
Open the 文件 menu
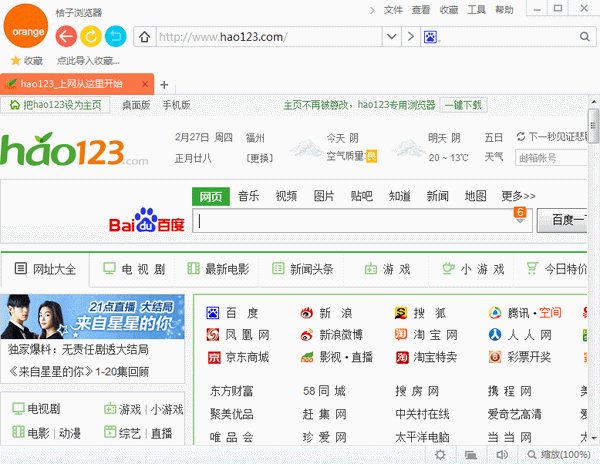point(393,10)
